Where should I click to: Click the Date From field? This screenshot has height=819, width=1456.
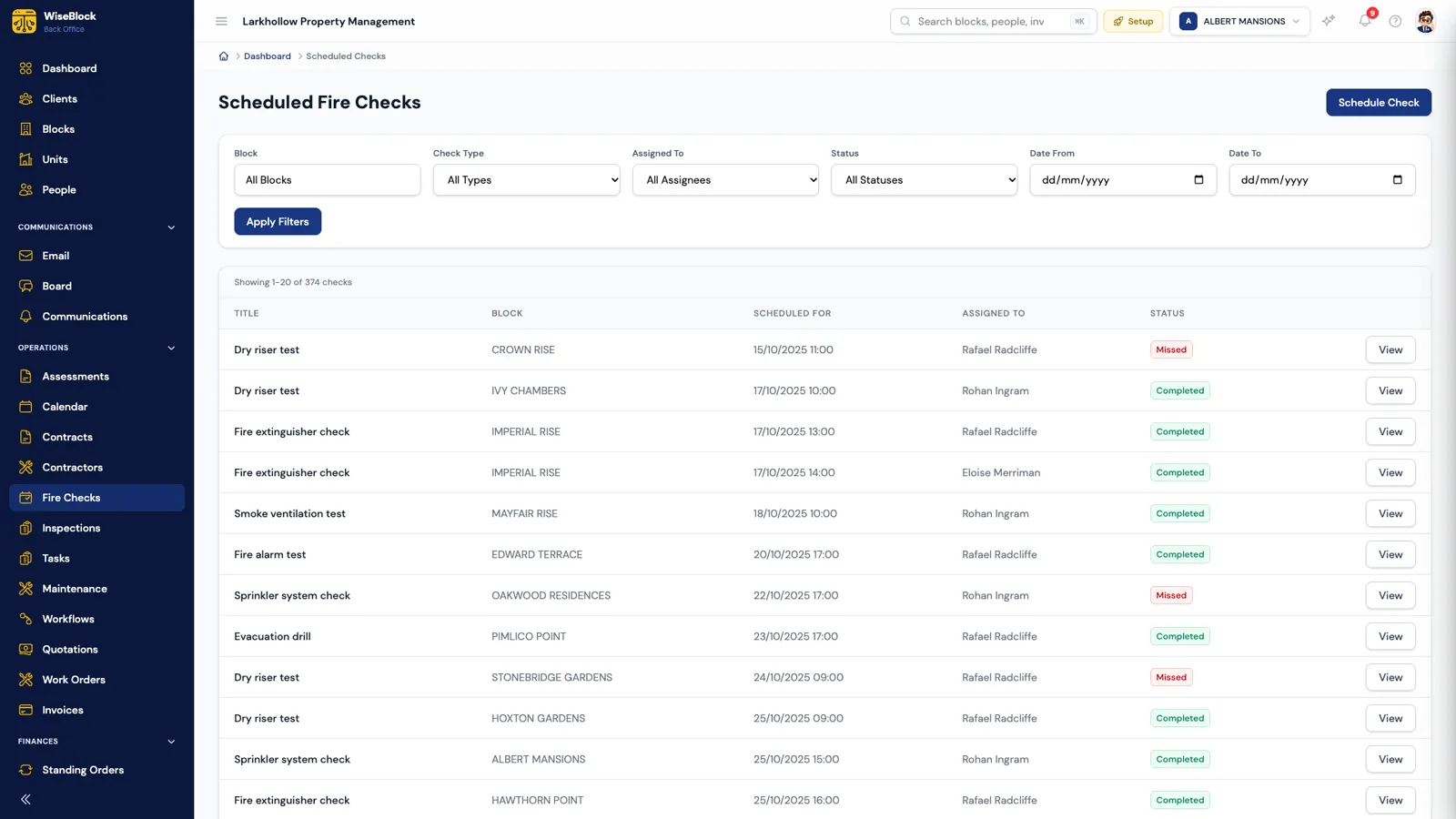(1123, 179)
